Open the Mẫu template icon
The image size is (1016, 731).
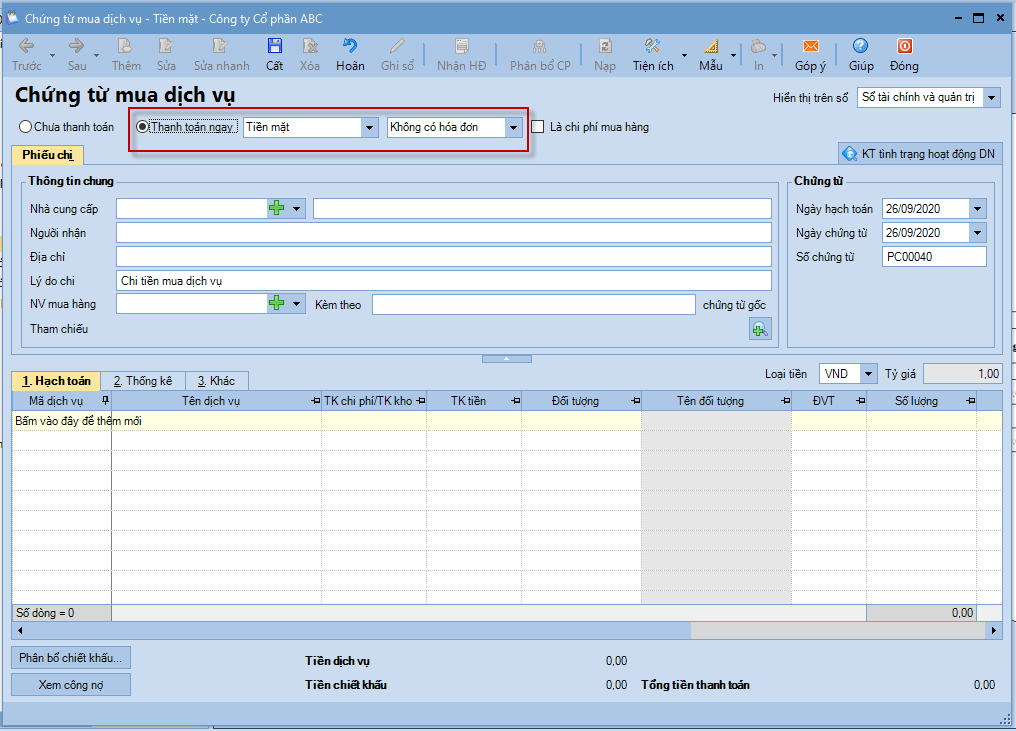711,46
